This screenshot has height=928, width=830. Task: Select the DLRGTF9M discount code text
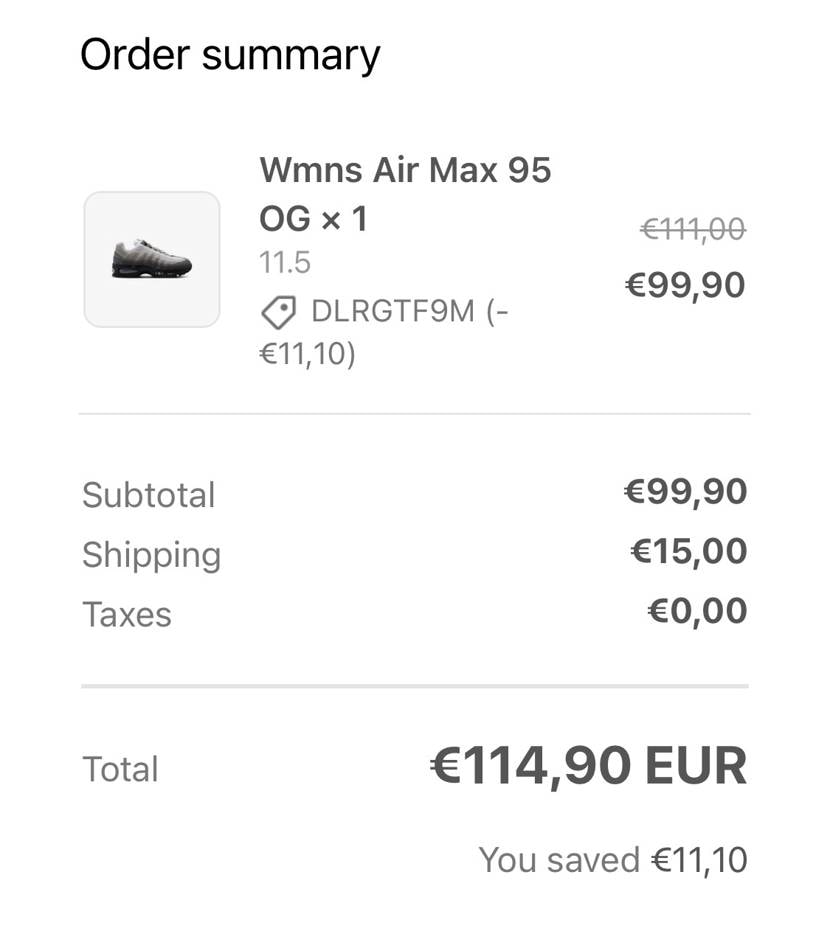393,312
